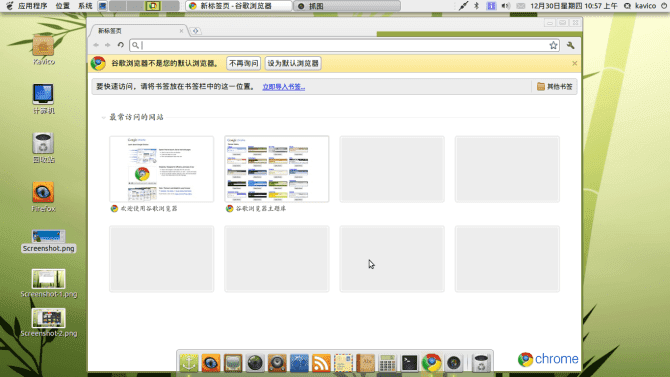The image size is (670, 377).
Task: Open the 计算机 desktop icon
Action: click(x=43, y=99)
